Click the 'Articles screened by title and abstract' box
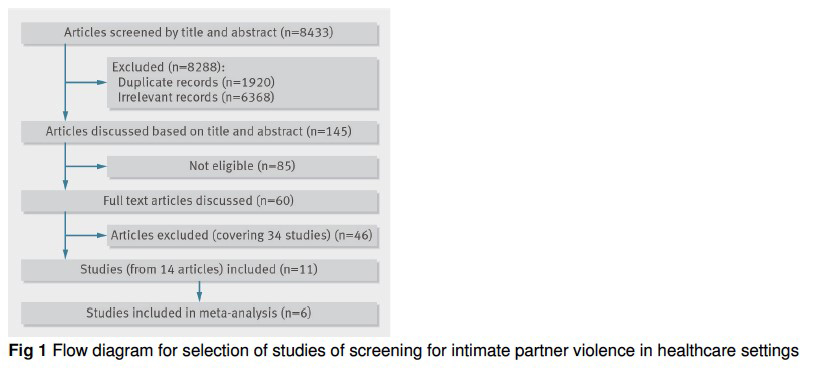This screenshot has height=374, width=815. point(199,33)
